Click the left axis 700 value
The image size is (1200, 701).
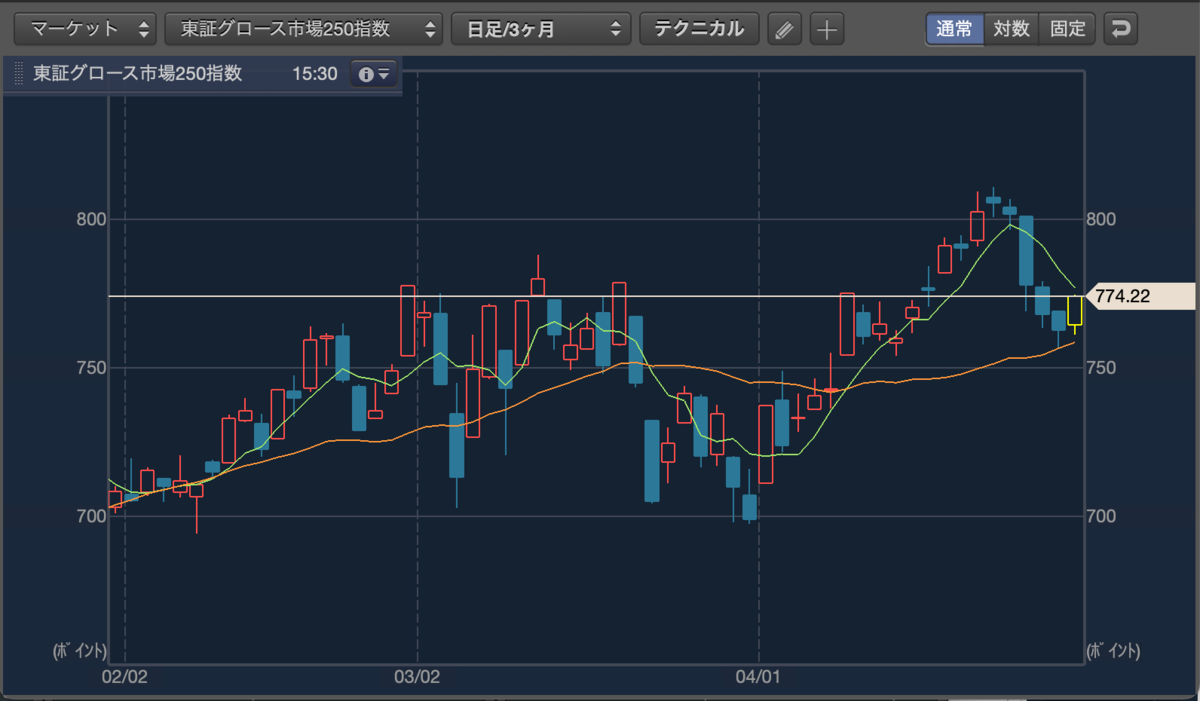(92, 516)
